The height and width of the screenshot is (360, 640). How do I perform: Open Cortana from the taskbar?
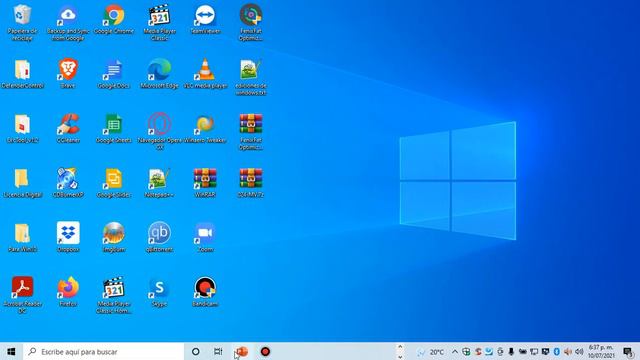(196, 351)
